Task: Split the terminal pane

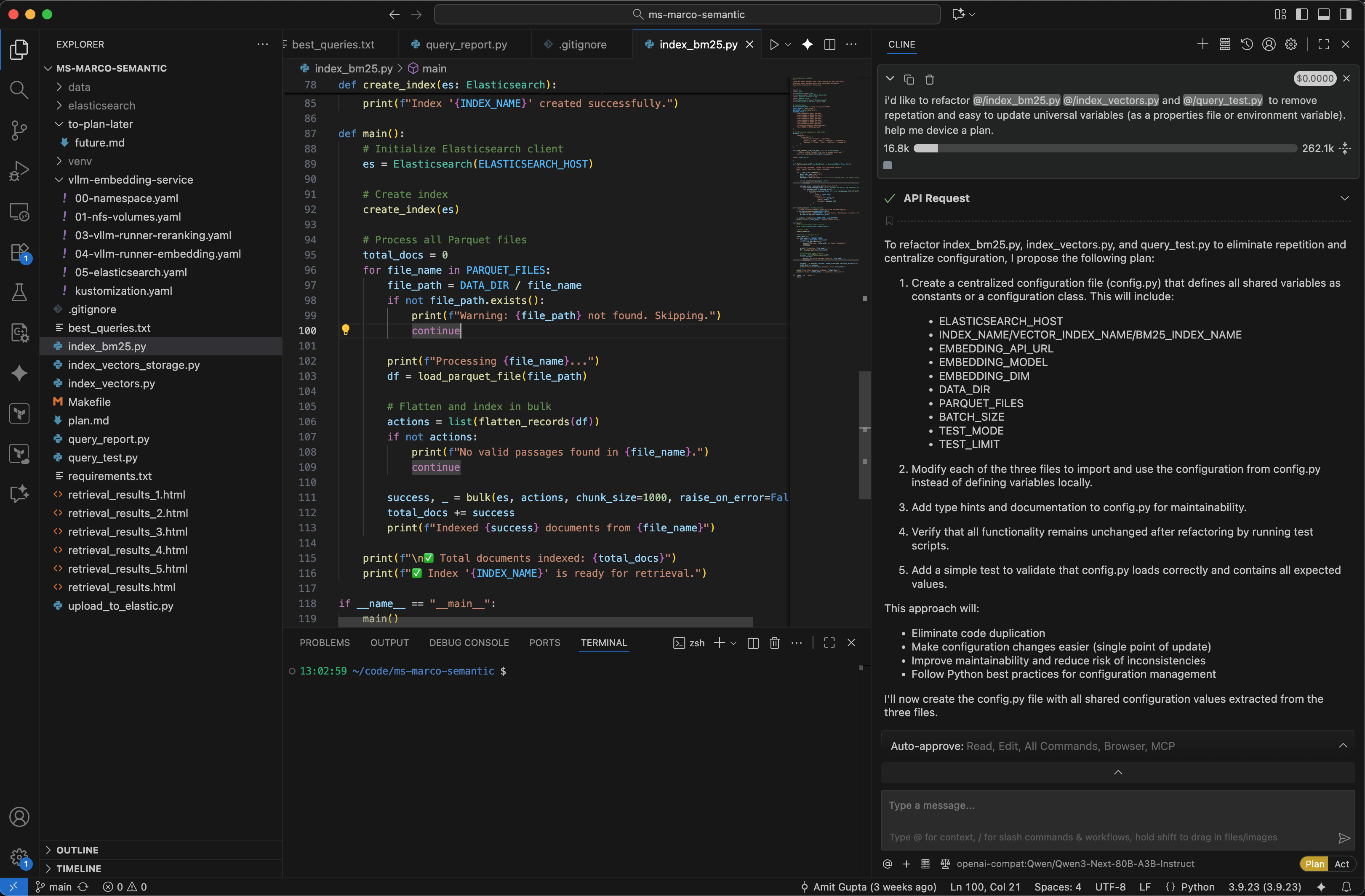Action: pyautogui.click(x=752, y=643)
